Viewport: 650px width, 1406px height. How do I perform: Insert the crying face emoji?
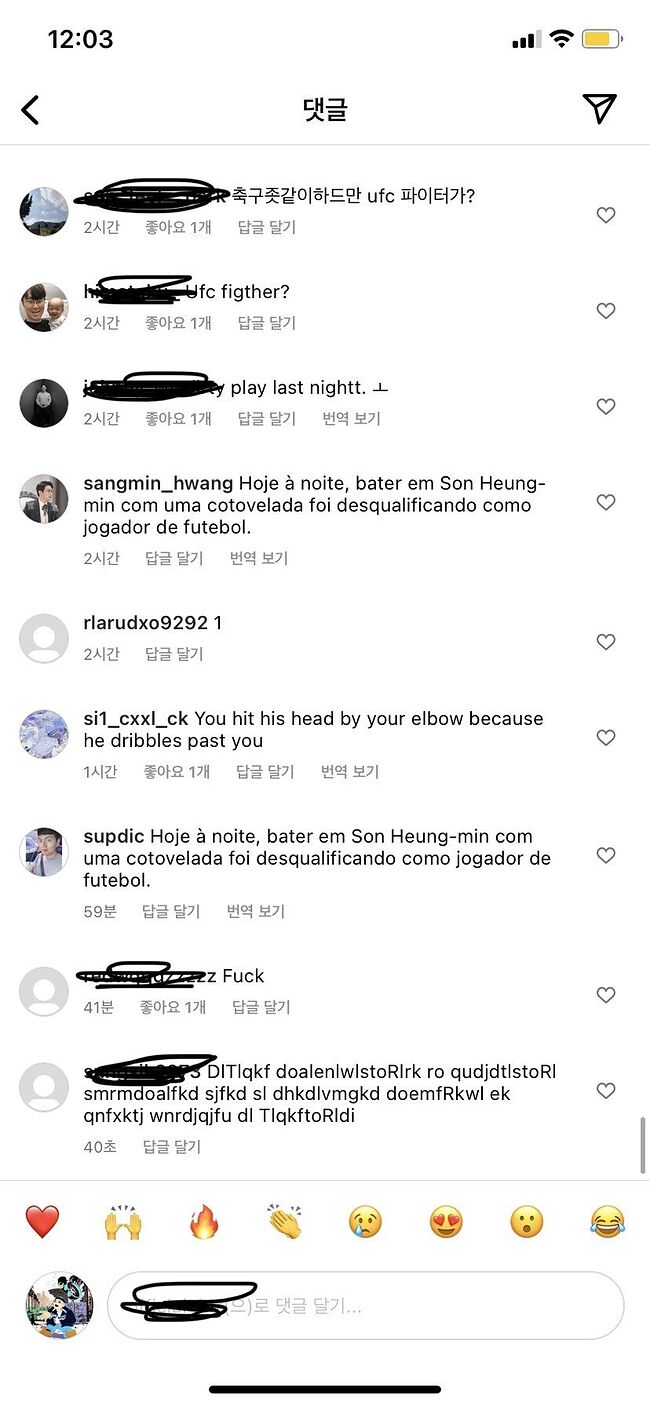coord(365,1222)
